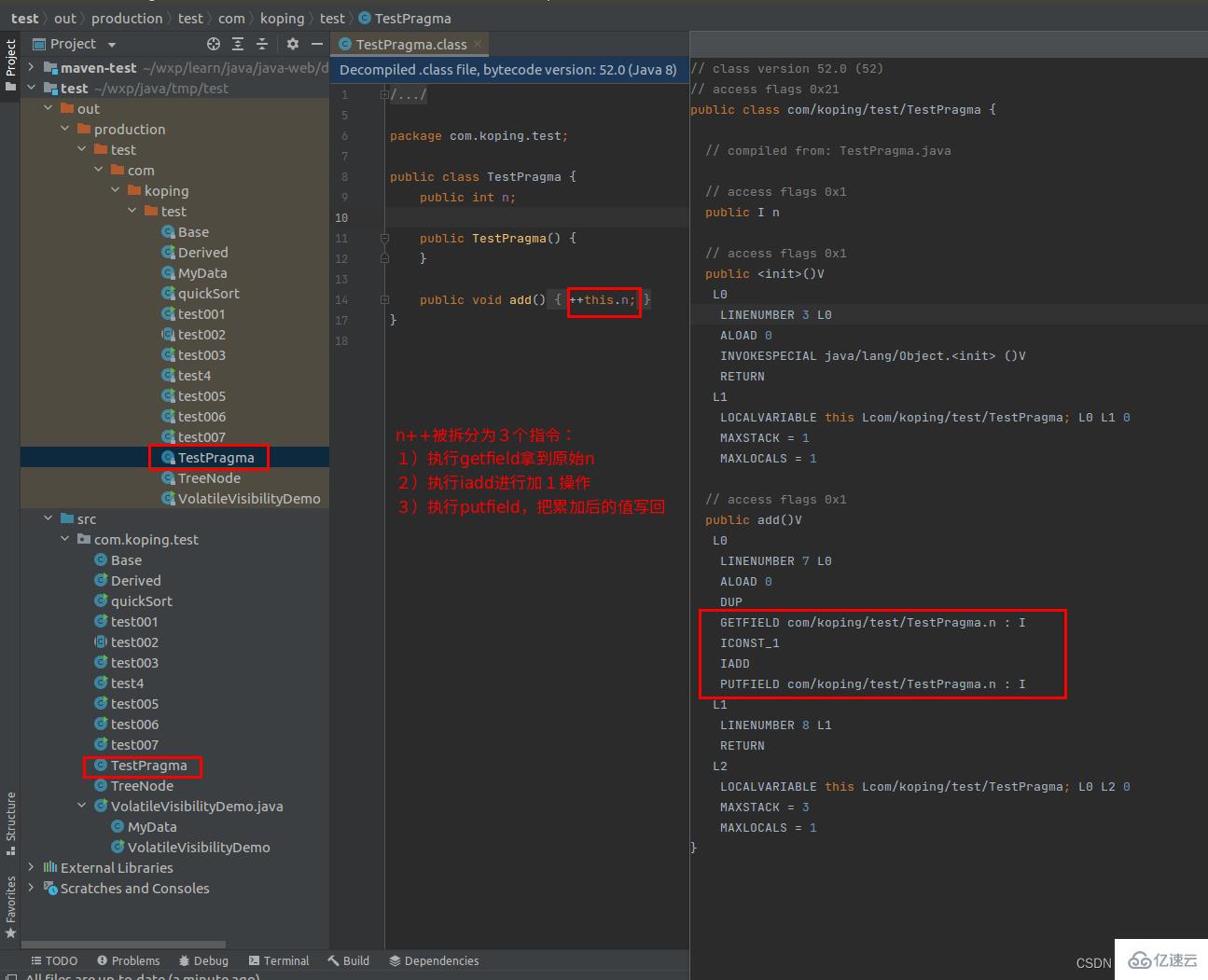Open the Build tool window
1208x980 pixels.
(348, 960)
